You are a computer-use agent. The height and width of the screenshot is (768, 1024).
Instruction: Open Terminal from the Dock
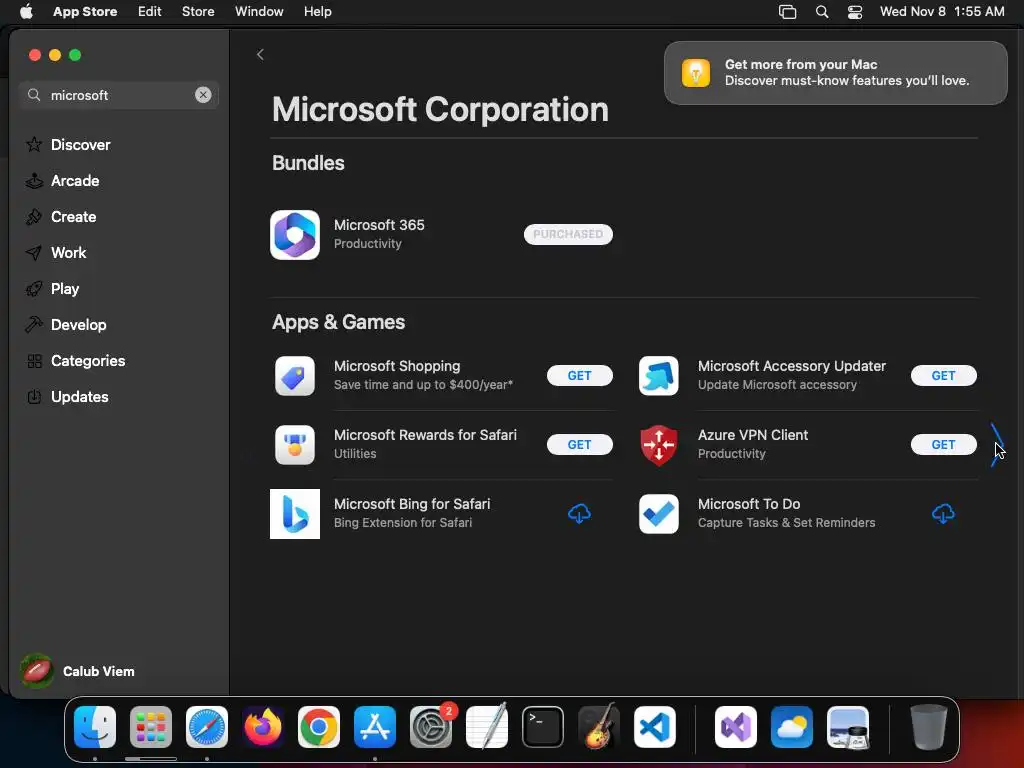tap(543, 727)
